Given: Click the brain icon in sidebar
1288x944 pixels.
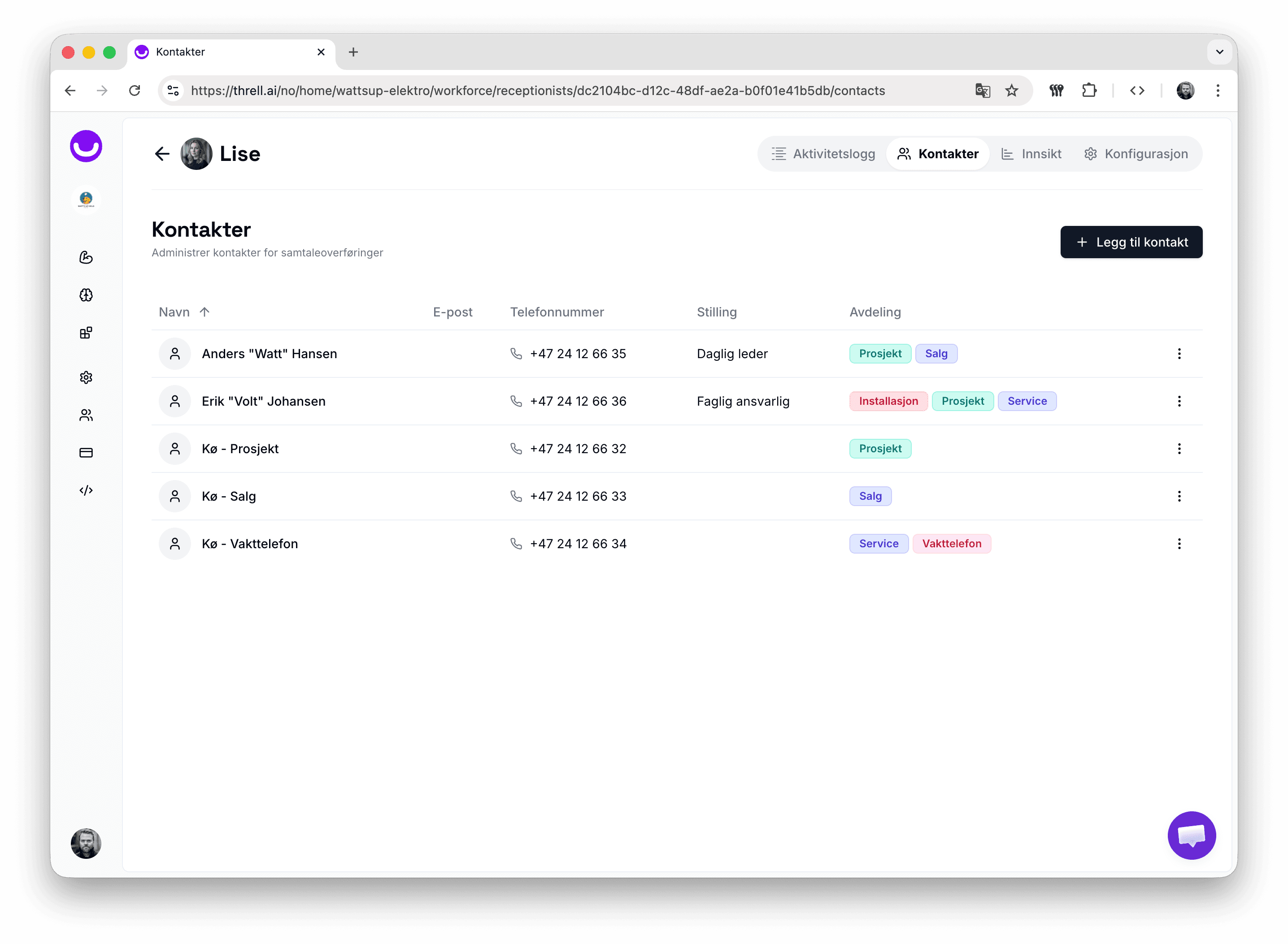Looking at the screenshot, I should coord(86,295).
